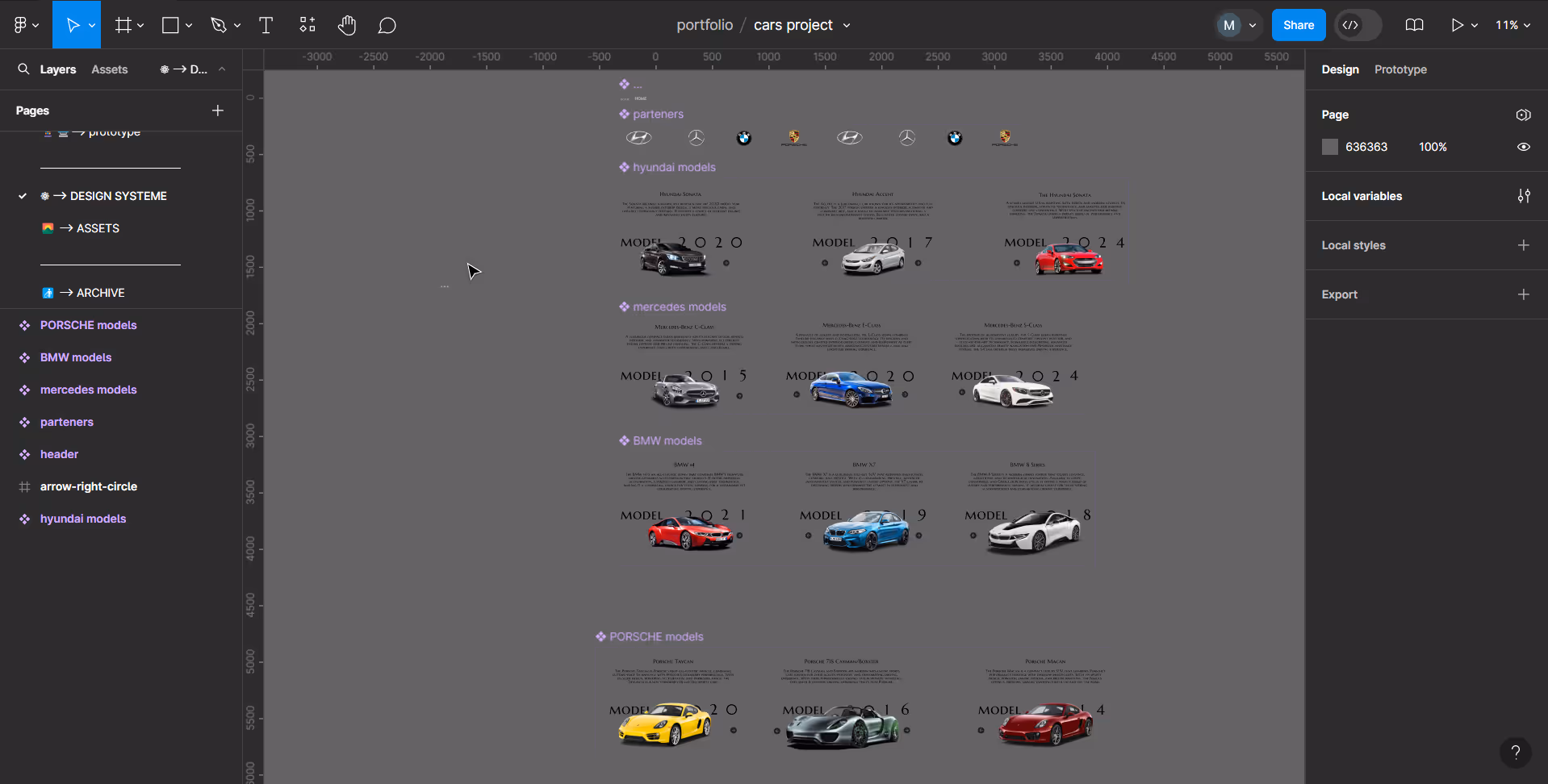Image resolution: width=1548 pixels, height=784 pixels.
Task: Open the 11% zoom dropdown
Action: (1512, 25)
